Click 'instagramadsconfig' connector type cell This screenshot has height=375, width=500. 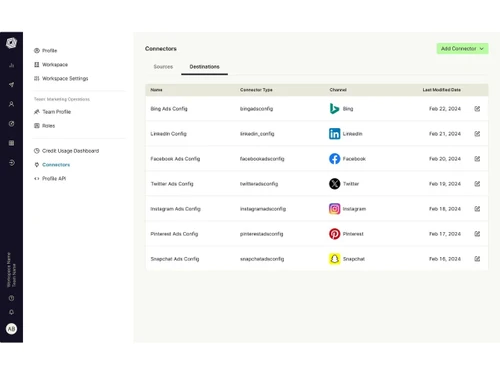[263, 209]
